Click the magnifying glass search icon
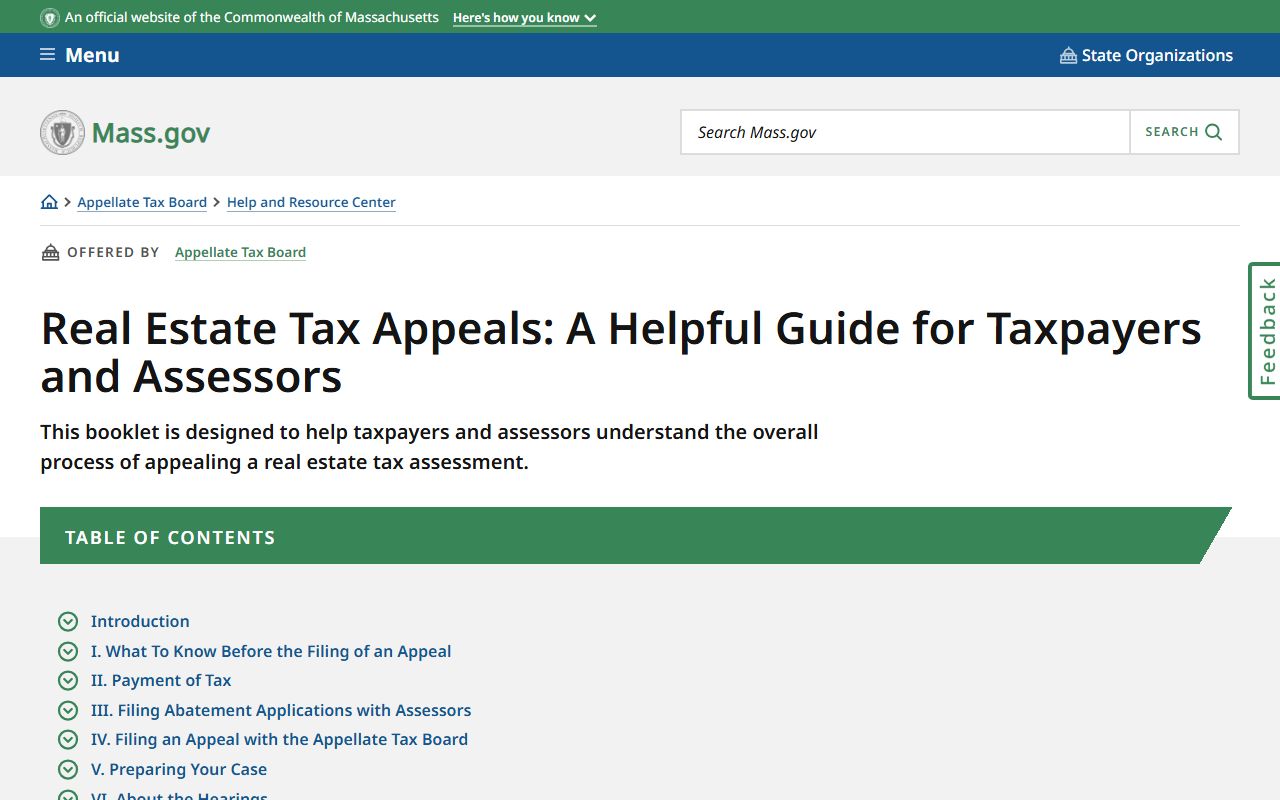1280x800 pixels. pyautogui.click(x=1214, y=132)
